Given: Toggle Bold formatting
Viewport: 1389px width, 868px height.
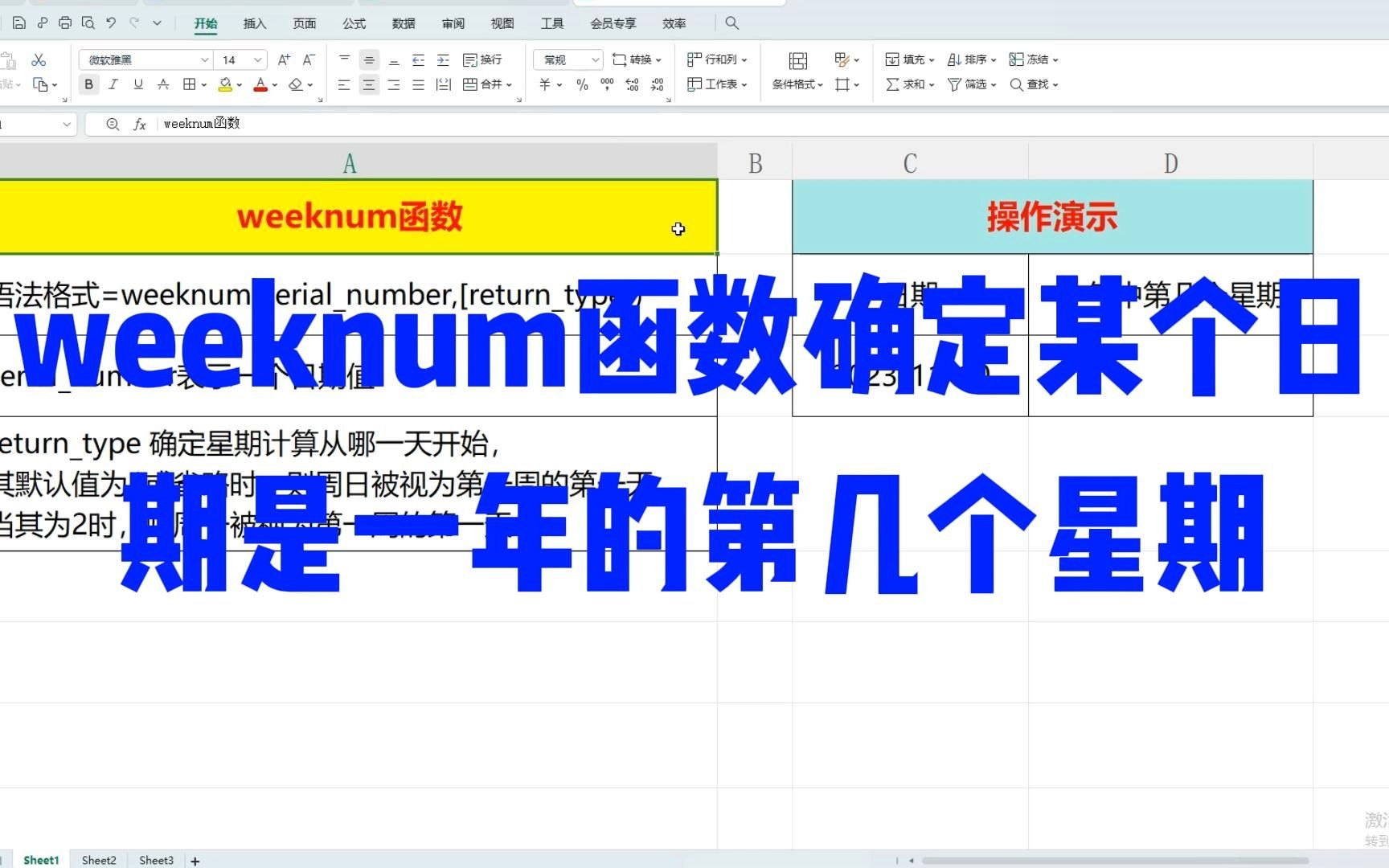Looking at the screenshot, I should coord(89,84).
